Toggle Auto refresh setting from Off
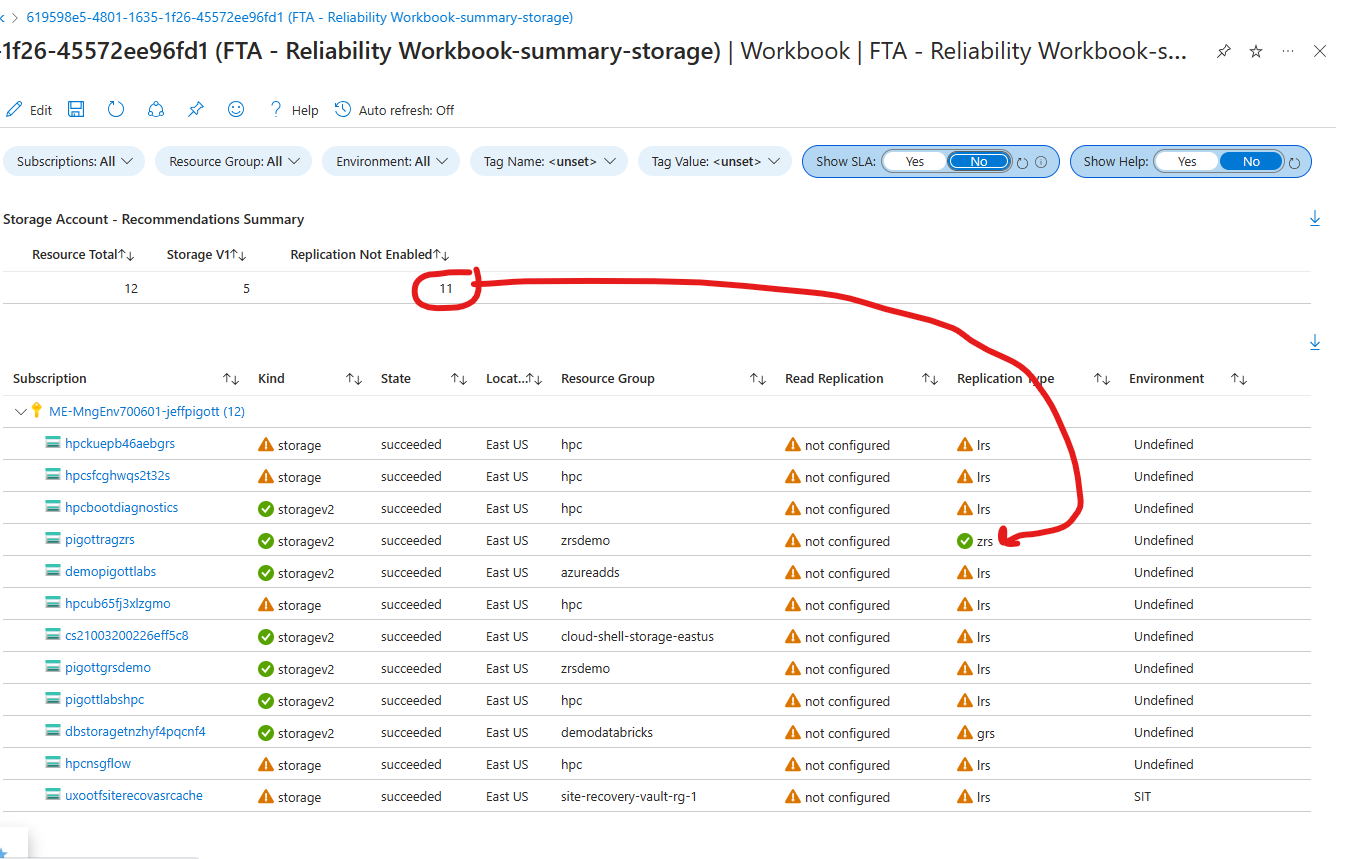 pyautogui.click(x=394, y=110)
